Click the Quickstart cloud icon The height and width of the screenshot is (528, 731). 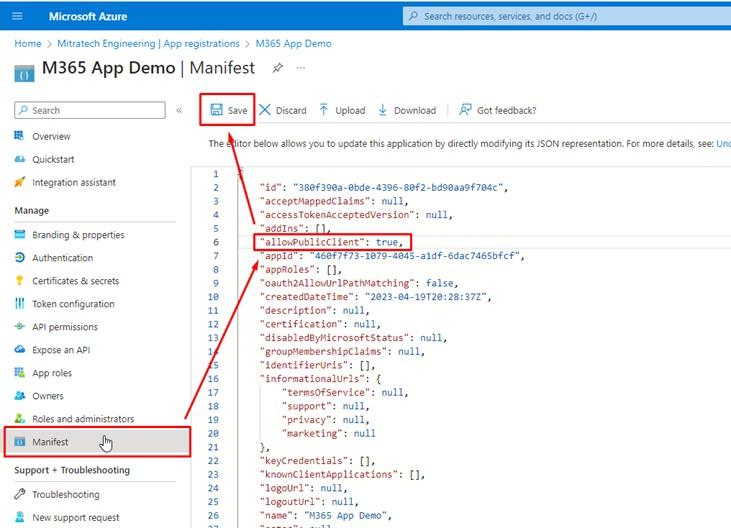20,159
